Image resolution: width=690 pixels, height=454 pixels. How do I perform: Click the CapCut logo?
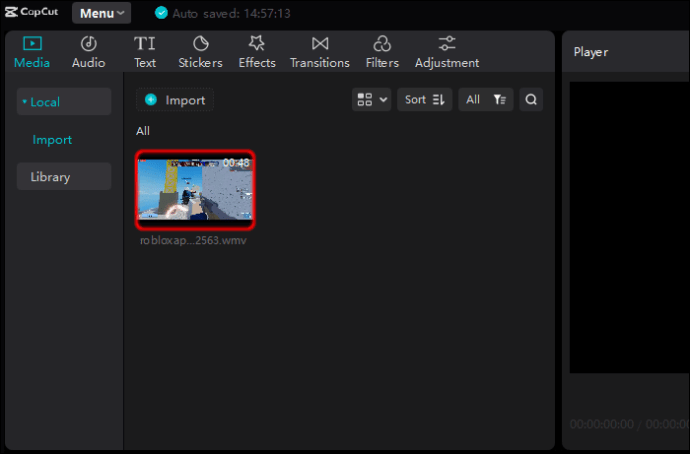click(x=31, y=12)
